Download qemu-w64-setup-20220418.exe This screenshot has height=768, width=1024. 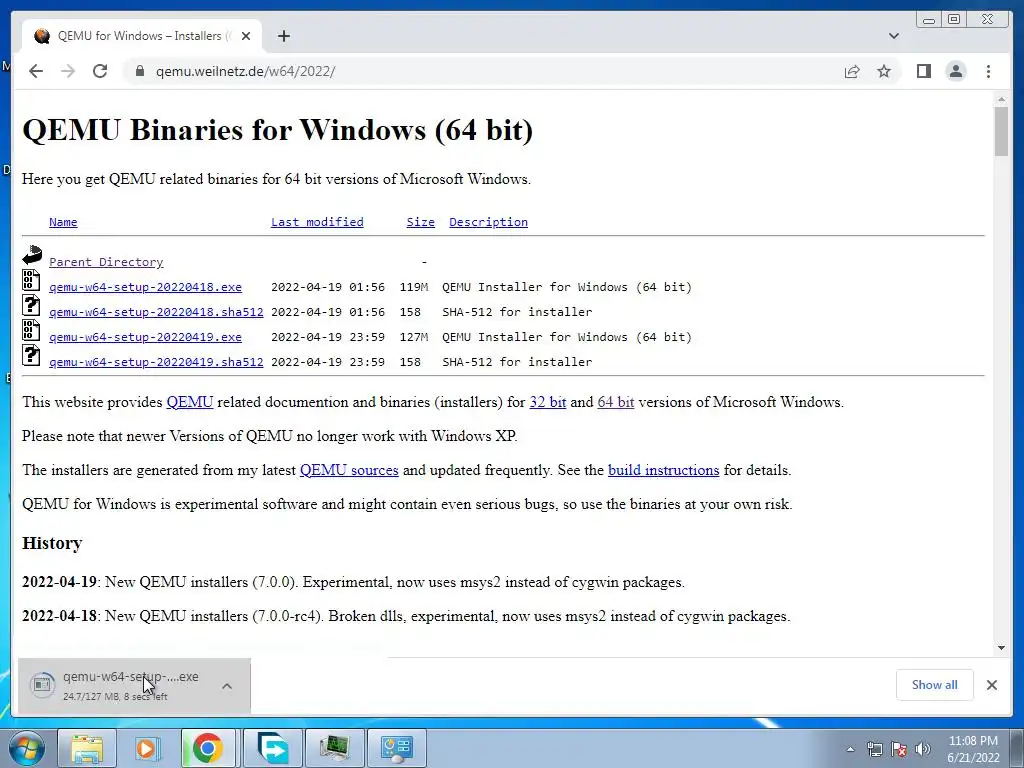(146, 287)
